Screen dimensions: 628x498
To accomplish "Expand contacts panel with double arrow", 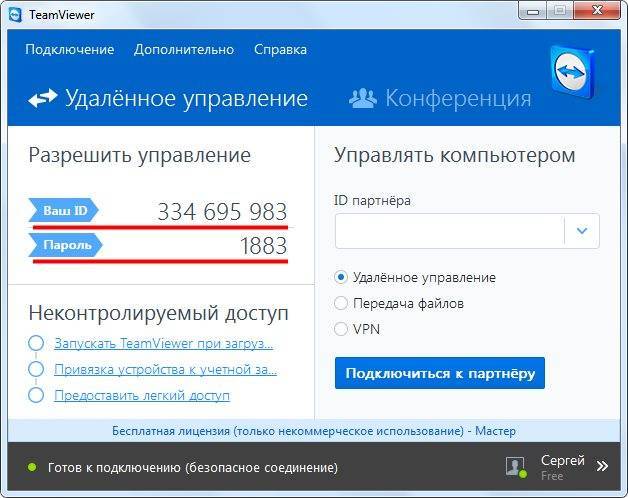I will click(602, 466).
